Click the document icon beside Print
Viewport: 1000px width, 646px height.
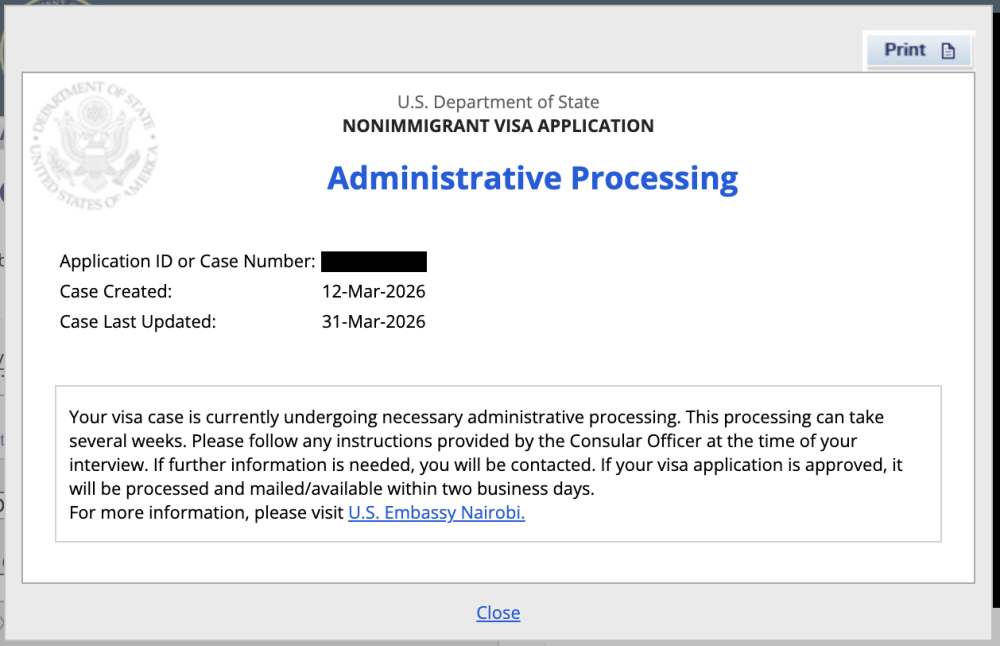point(948,51)
